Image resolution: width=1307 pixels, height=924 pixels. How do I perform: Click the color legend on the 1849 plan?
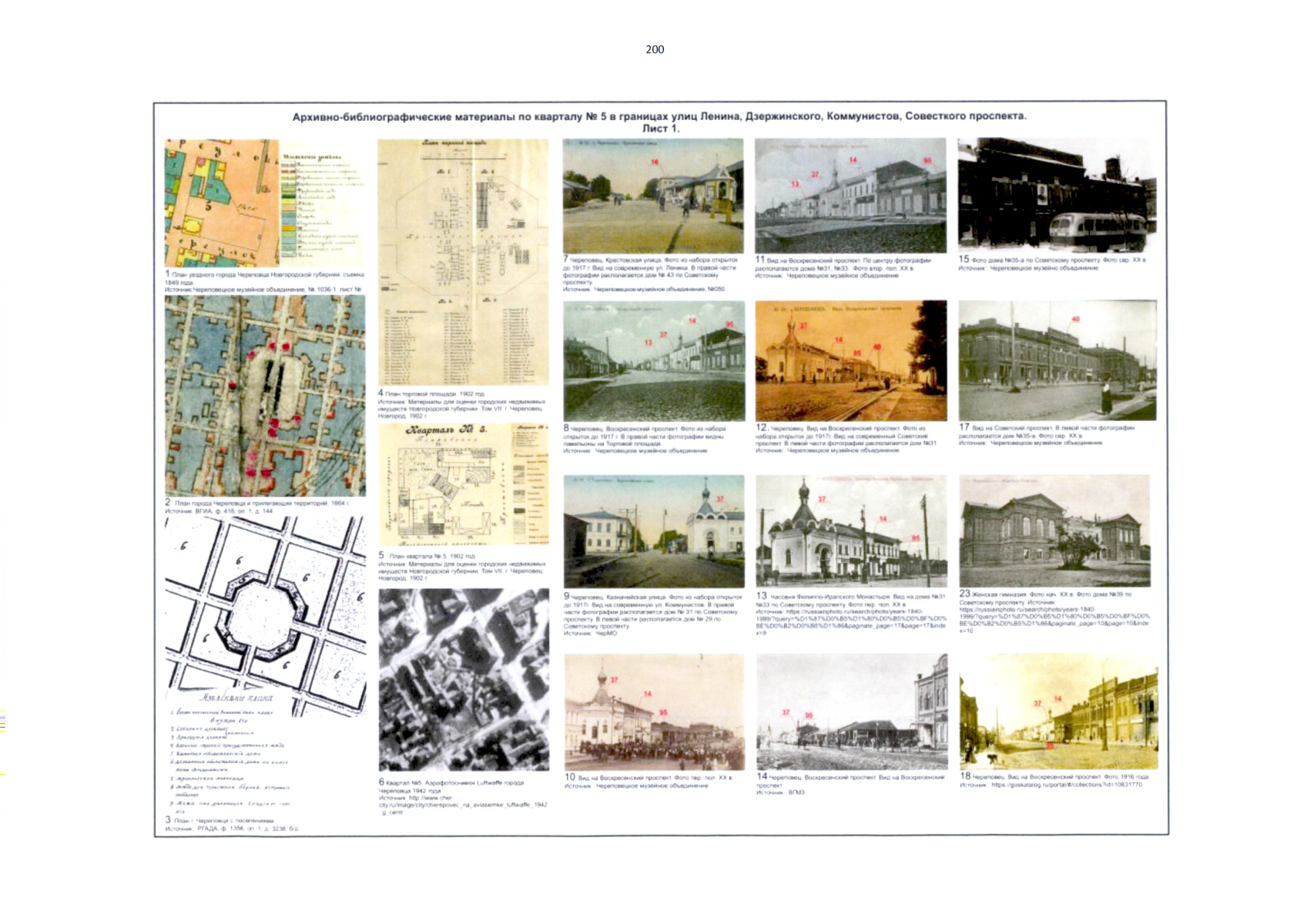pyautogui.click(x=320, y=205)
